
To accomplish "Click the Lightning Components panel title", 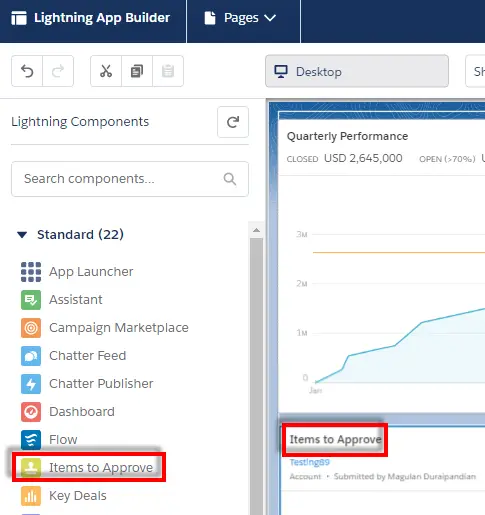I will point(80,122).
